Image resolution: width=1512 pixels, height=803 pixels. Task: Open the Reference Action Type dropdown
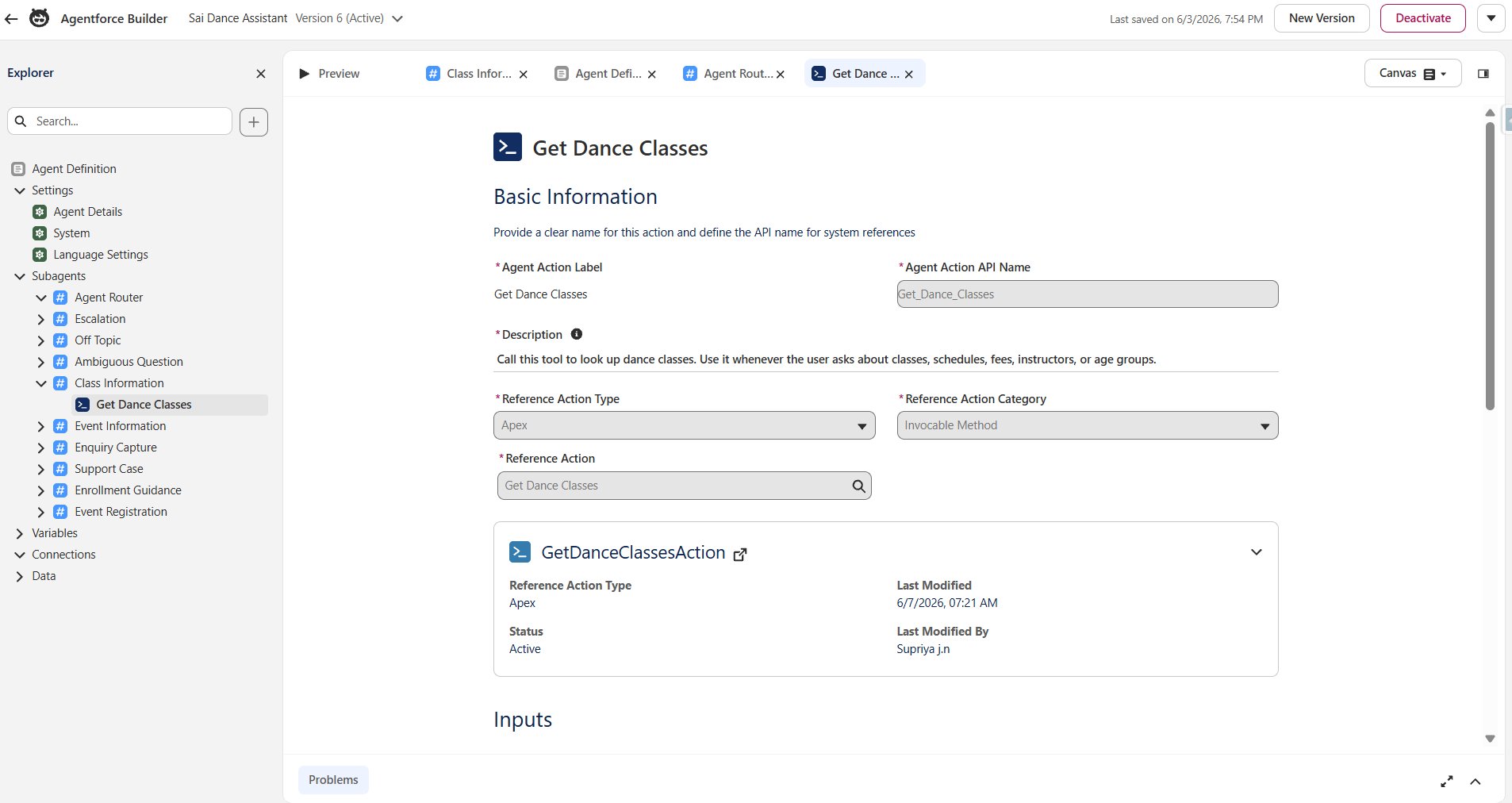685,425
